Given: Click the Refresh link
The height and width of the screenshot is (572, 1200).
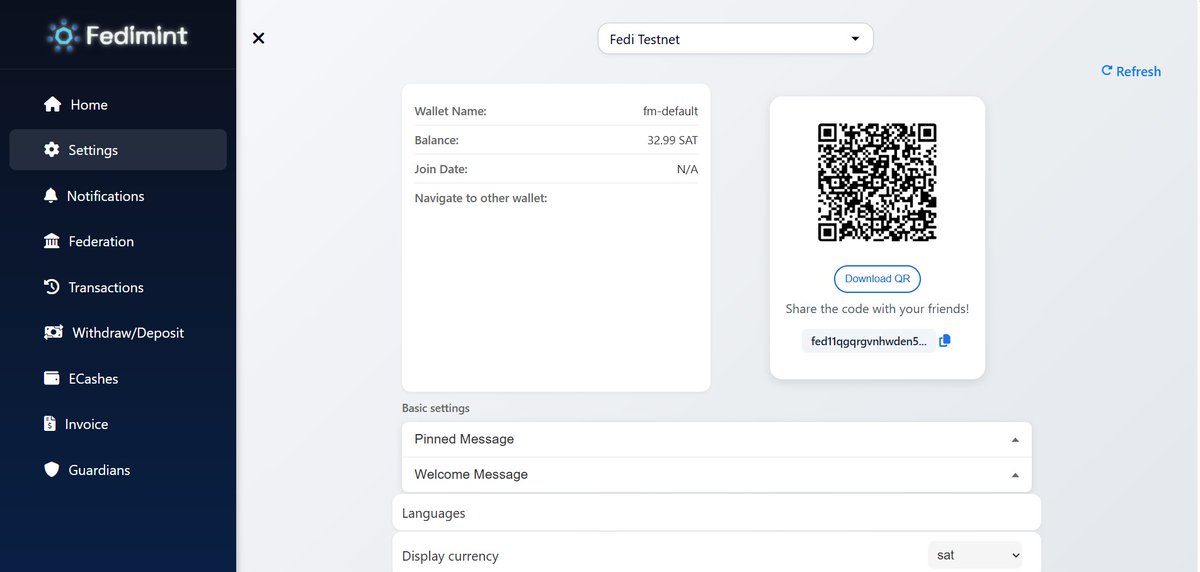Looking at the screenshot, I should pos(1131,71).
